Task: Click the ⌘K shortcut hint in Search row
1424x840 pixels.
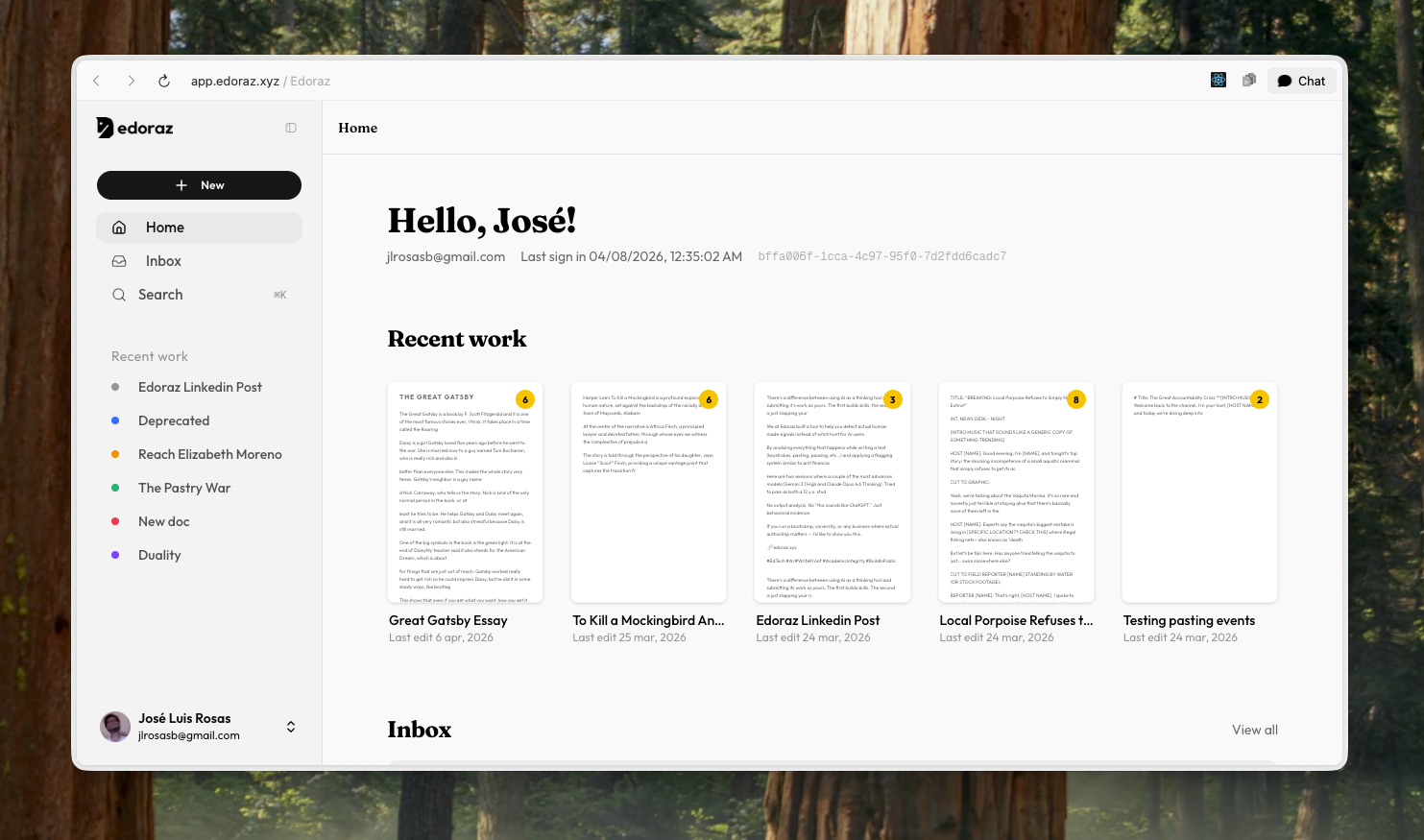Action: pos(279,295)
